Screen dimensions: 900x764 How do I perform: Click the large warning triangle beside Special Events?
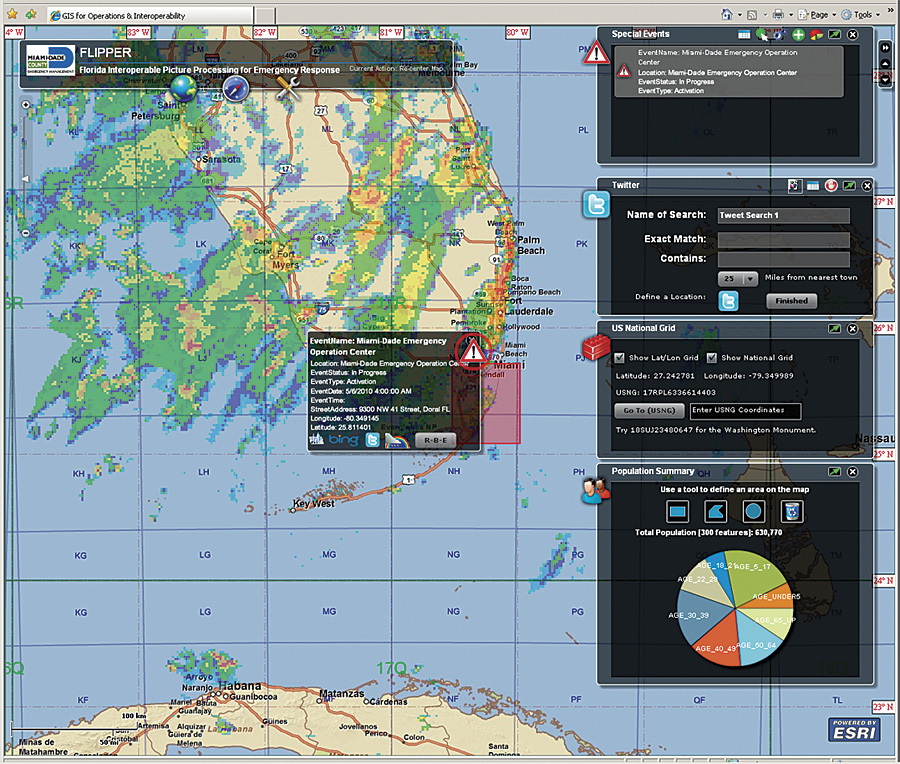click(596, 53)
